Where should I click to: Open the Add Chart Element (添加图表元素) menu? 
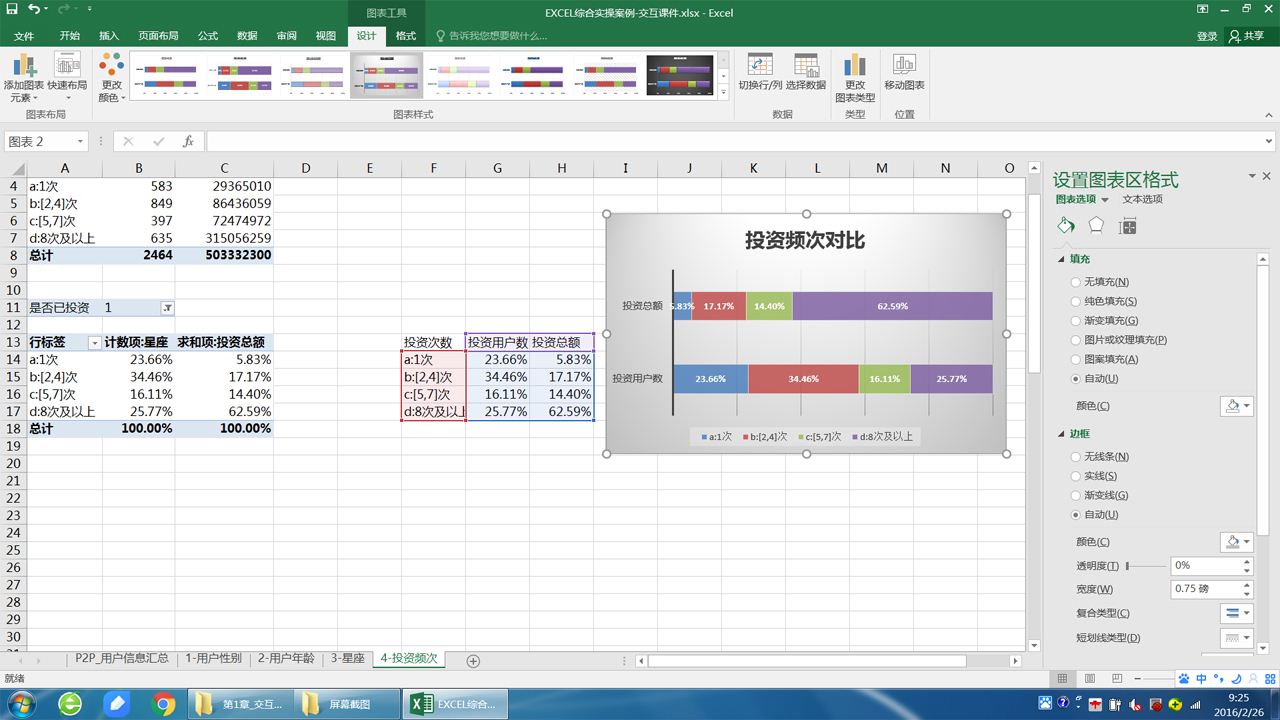(x=23, y=78)
